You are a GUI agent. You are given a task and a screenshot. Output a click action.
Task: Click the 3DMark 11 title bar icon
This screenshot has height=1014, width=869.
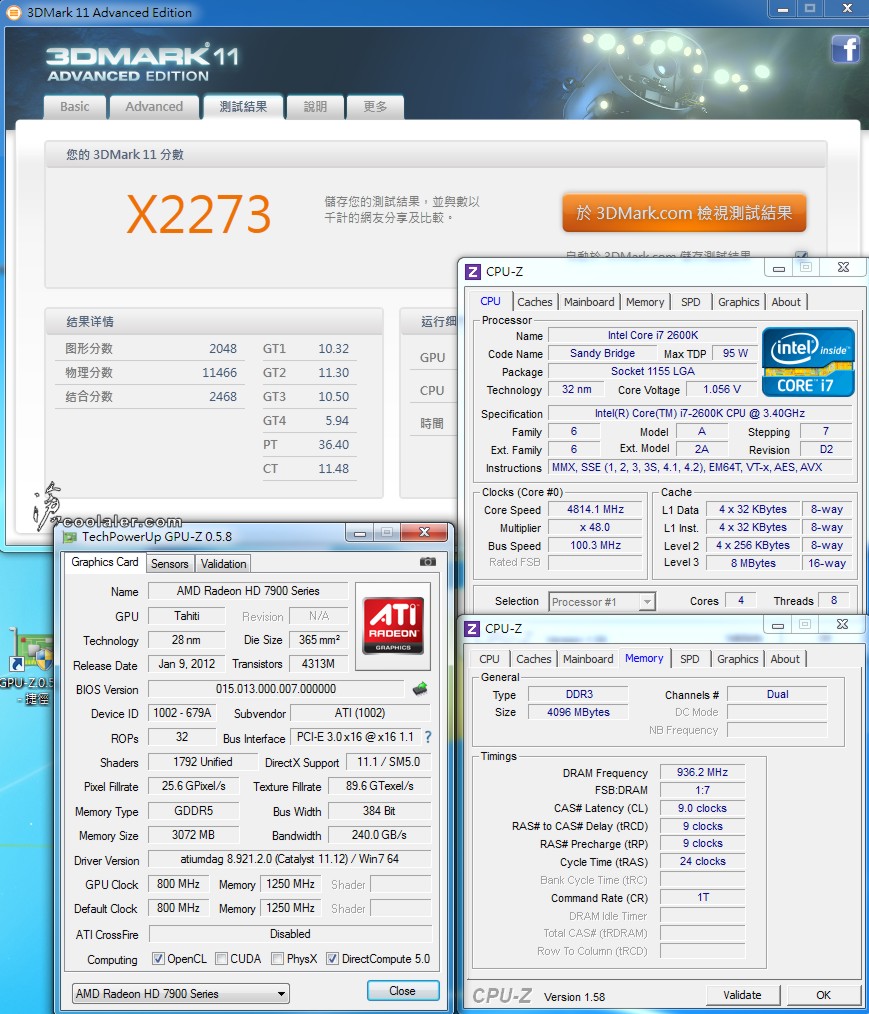click(13, 12)
